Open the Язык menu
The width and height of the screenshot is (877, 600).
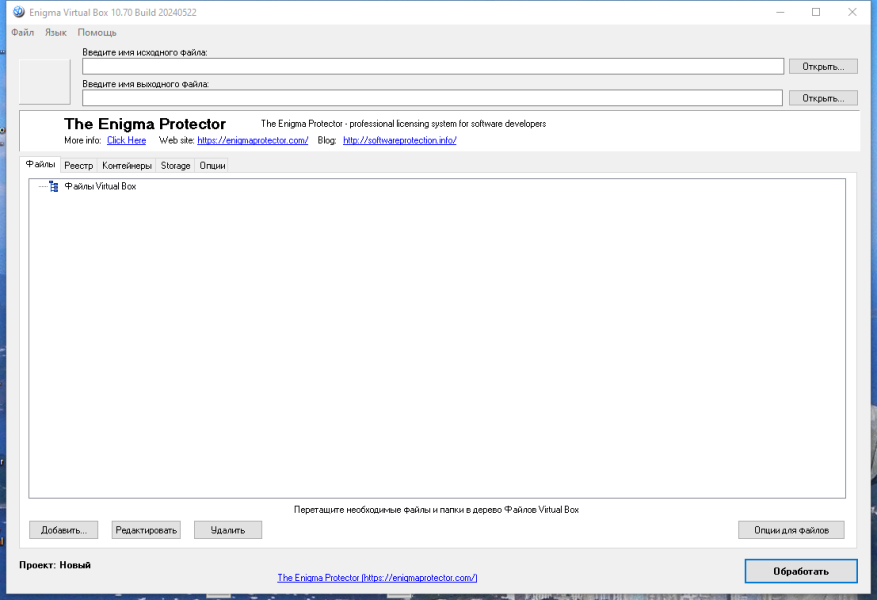coord(56,32)
